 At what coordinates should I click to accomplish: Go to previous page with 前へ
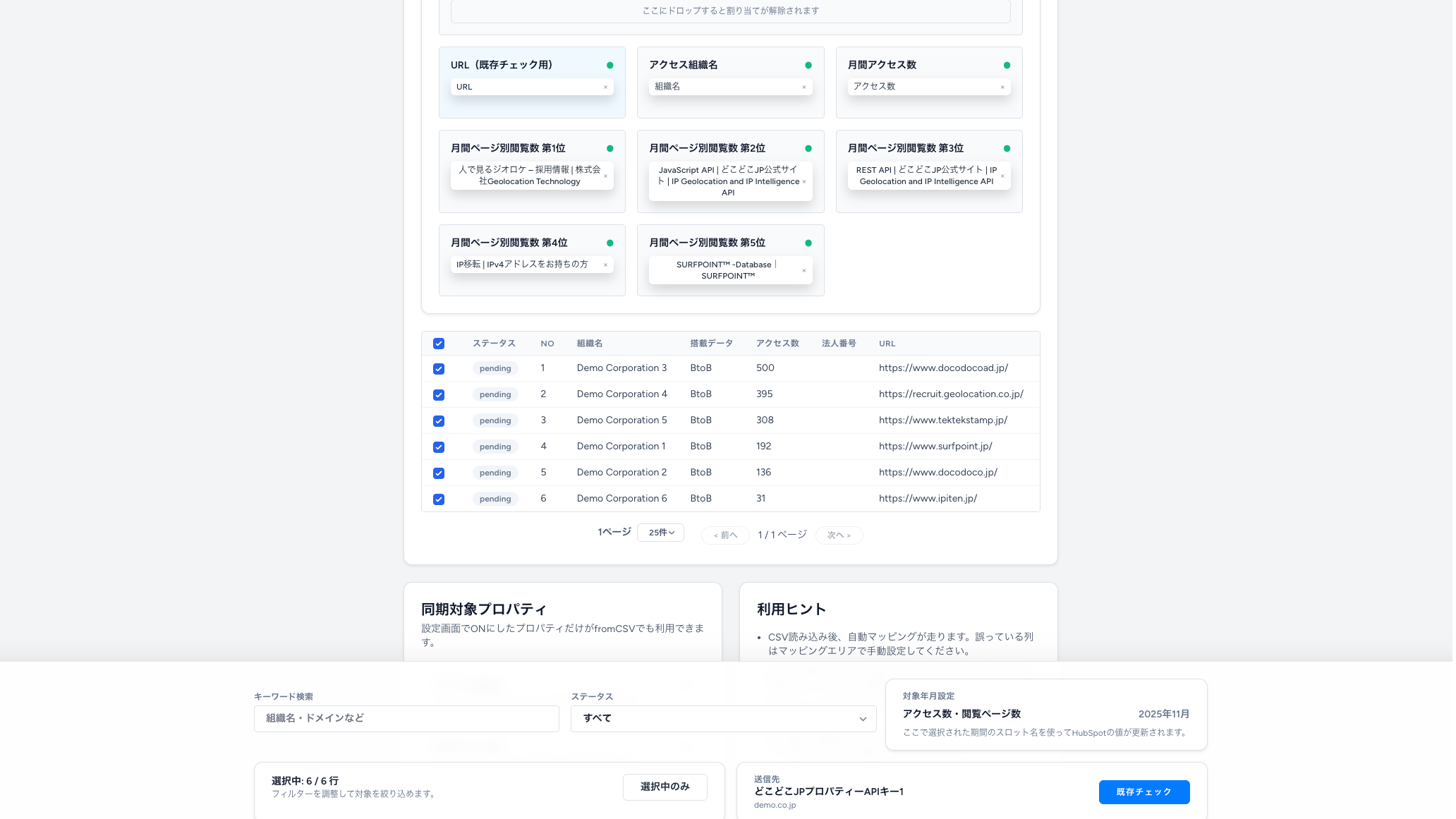point(725,535)
